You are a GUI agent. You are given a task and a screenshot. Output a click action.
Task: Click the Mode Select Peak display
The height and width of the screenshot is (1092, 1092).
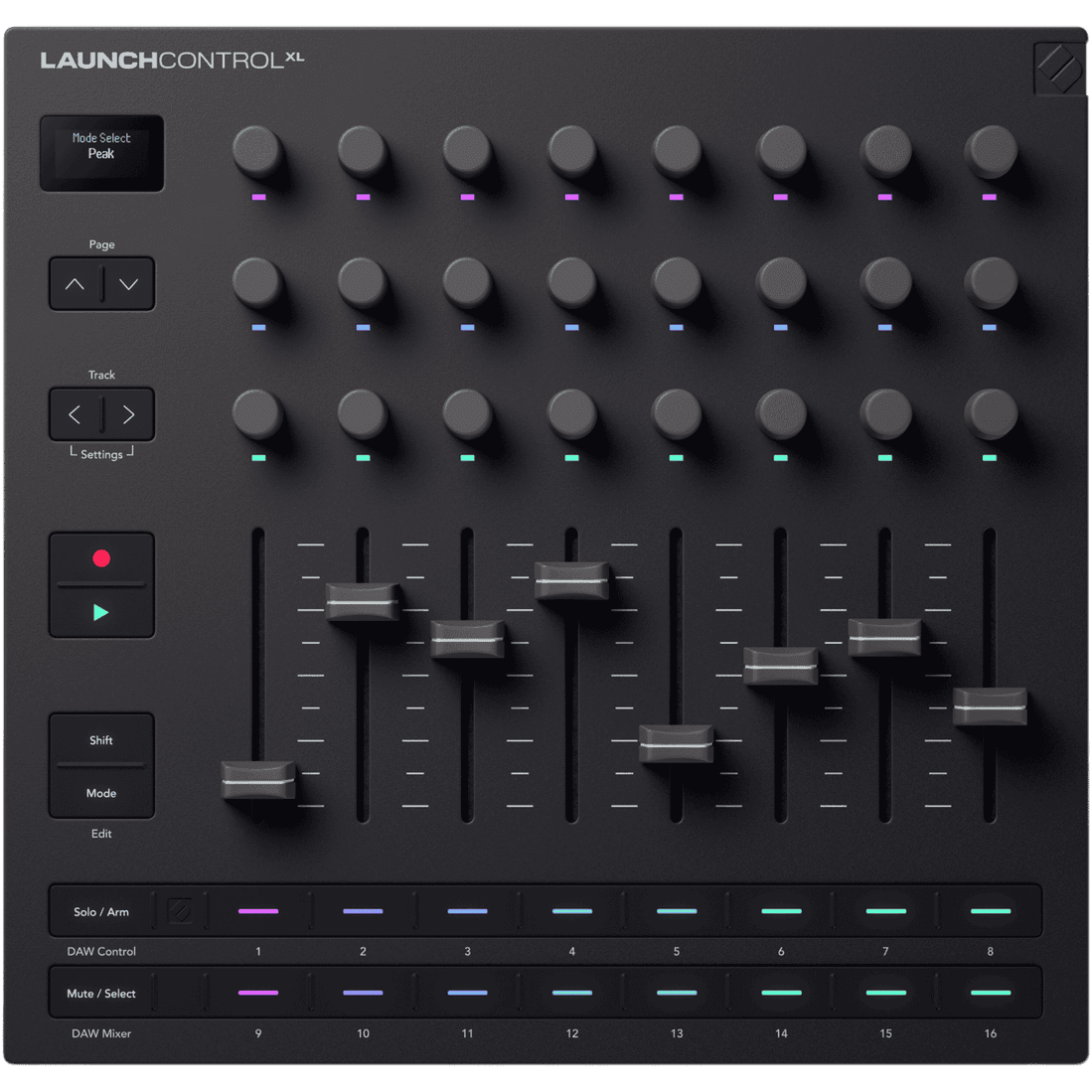click(101, 153)
